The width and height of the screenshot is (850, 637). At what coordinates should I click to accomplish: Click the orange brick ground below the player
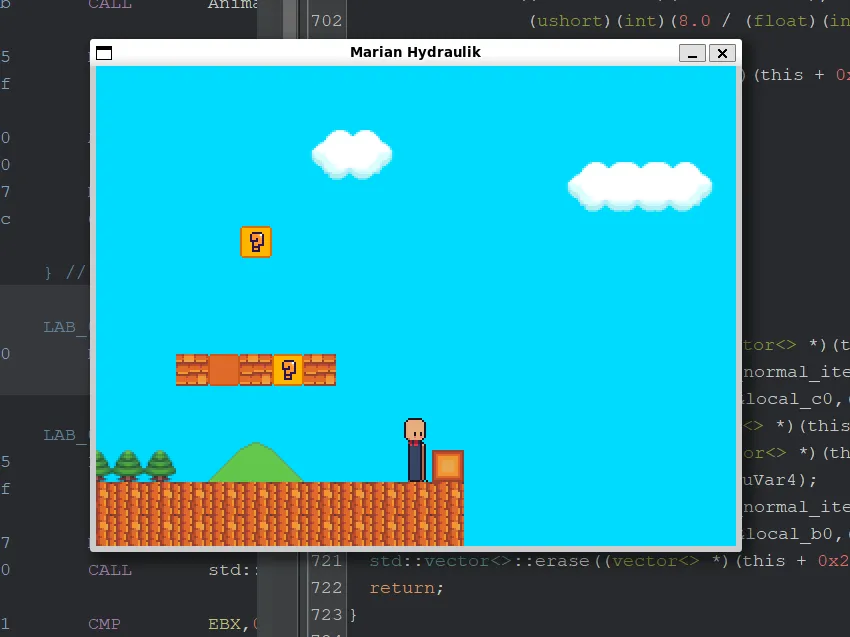415,512
